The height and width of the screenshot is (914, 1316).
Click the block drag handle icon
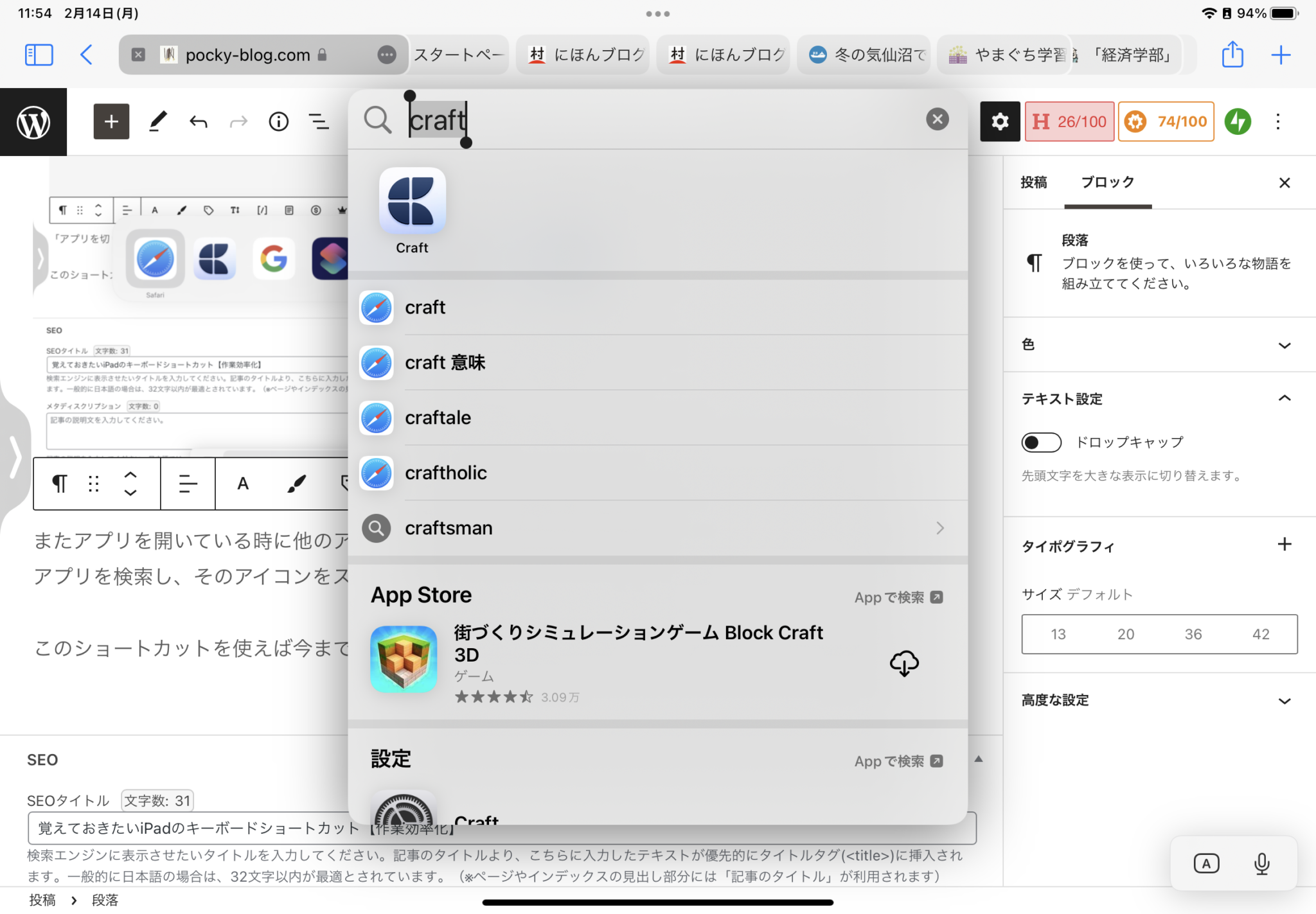(x=94, y=484)
